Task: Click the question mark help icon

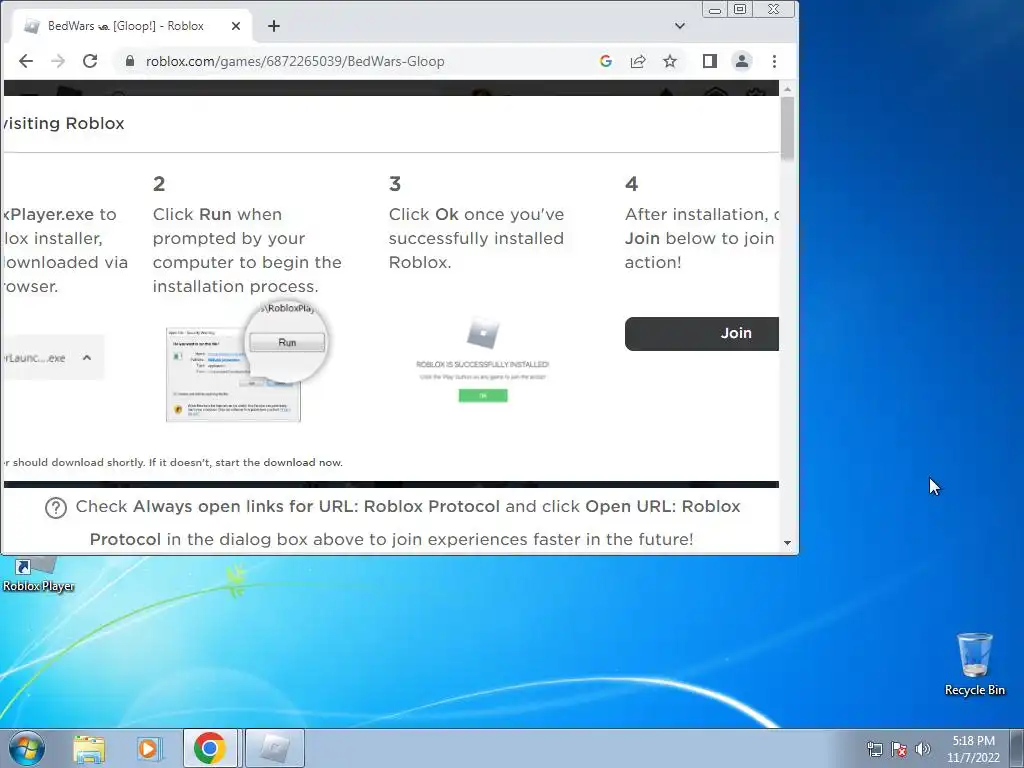Action: pos(56,507)
